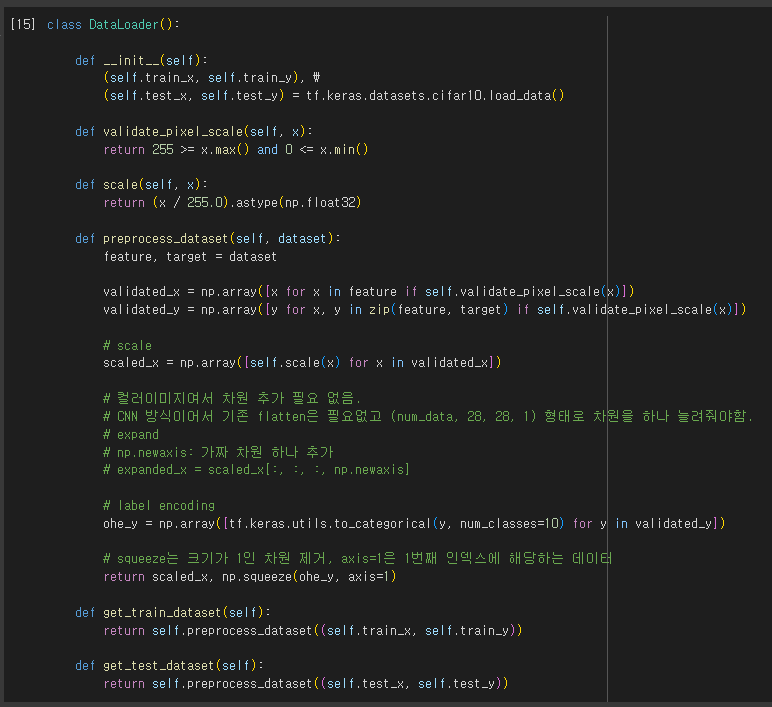This screenshot has width=772, height=707.
Task: Click the (self.train_x, self.train_y) line
Action: pos(212,77)
